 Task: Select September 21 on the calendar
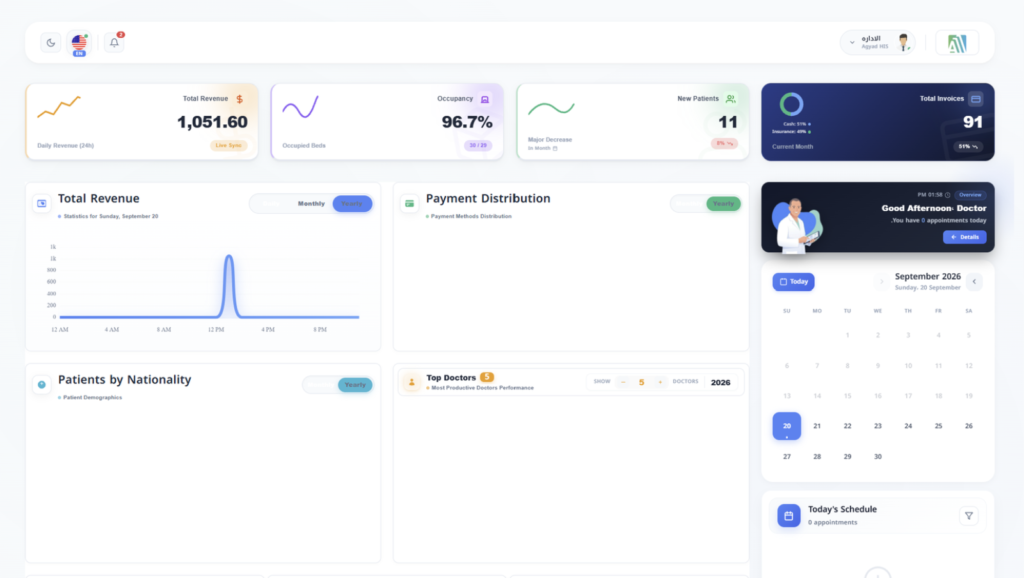pos(817,426)
